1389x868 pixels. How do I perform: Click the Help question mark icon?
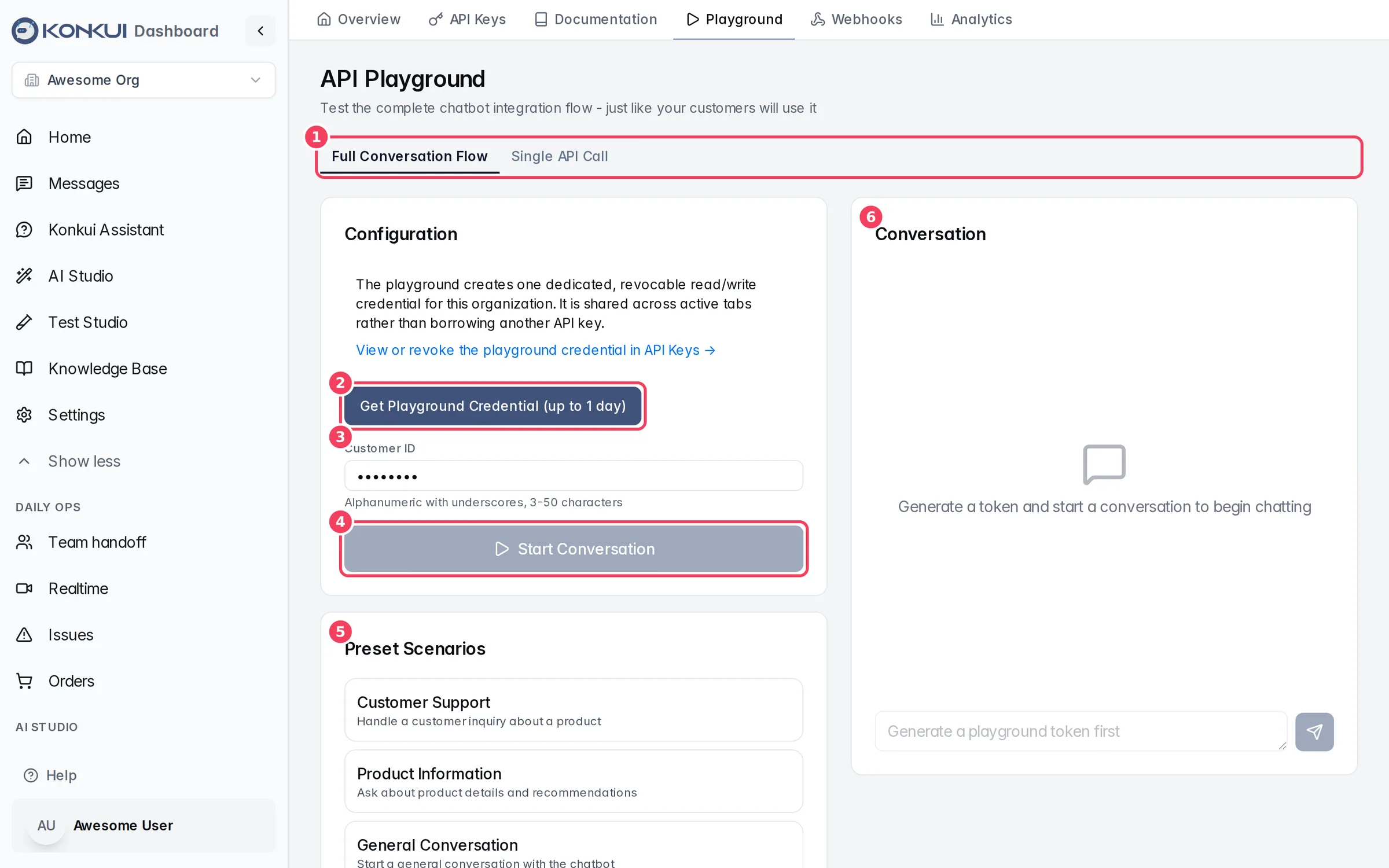[x=31, y=775]
